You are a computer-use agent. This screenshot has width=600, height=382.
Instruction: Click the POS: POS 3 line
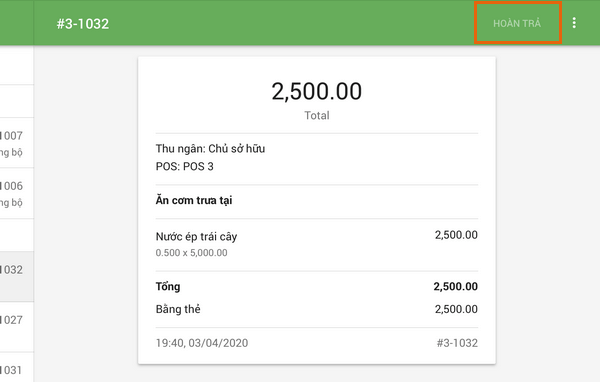(x=184, y=167)
